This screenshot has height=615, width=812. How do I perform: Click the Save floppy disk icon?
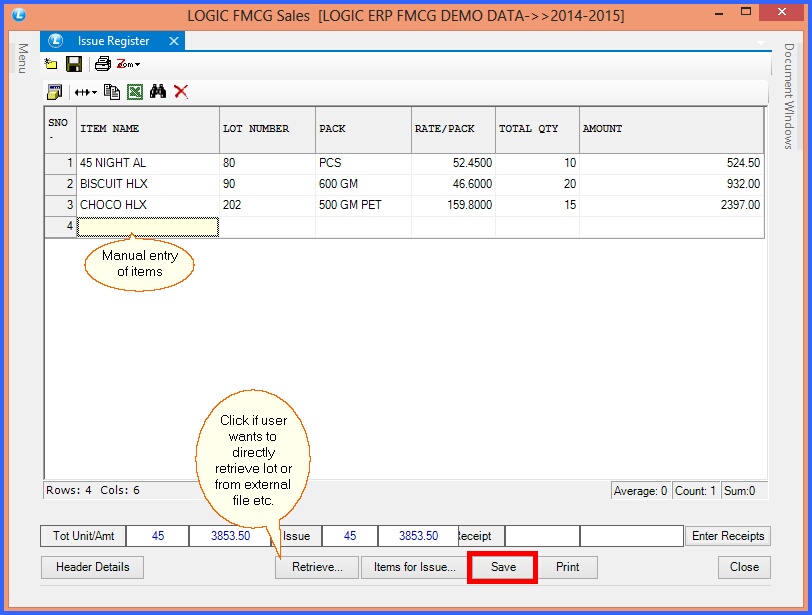74,63
